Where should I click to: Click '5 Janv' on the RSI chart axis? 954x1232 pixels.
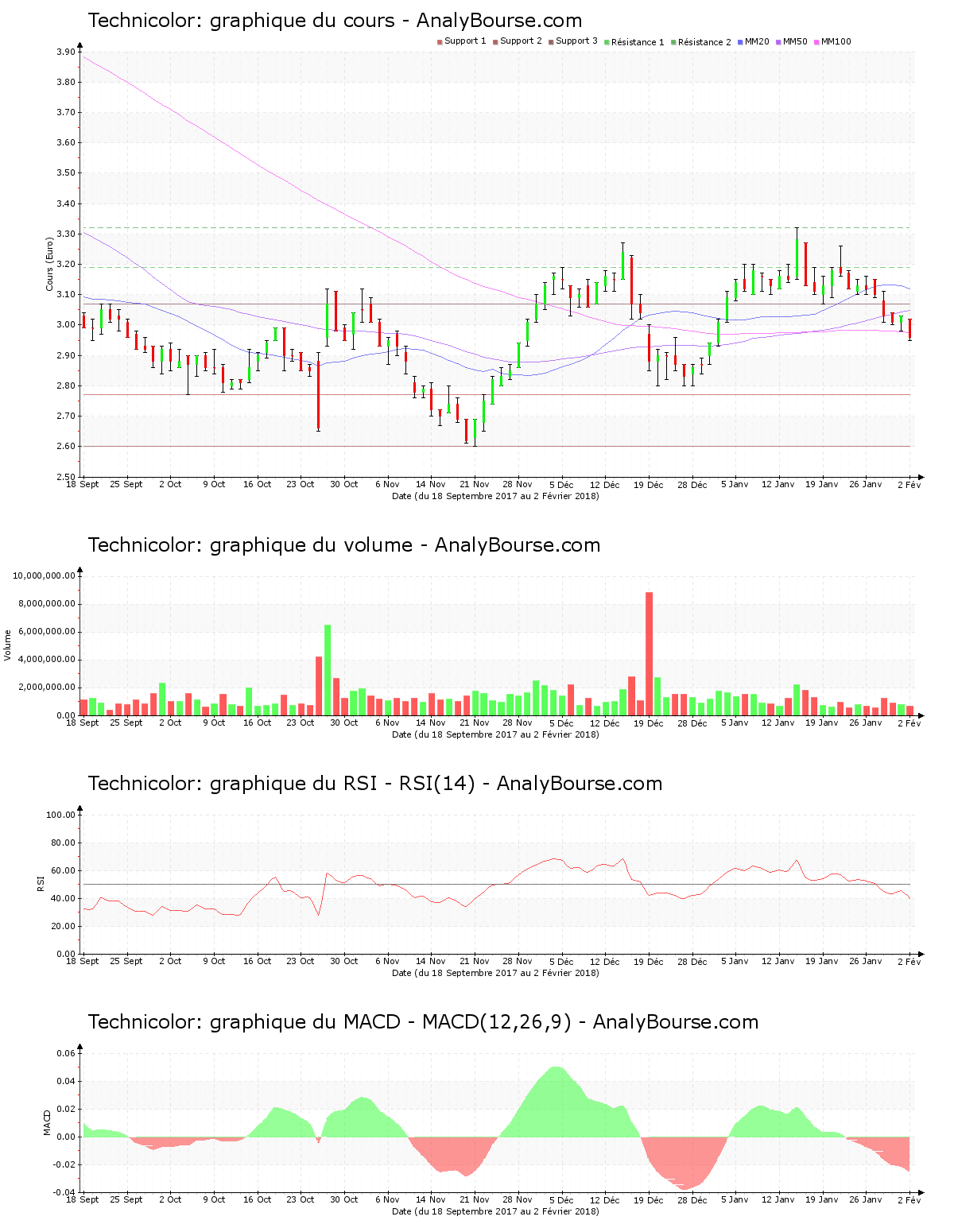click(x=735, y=961)
